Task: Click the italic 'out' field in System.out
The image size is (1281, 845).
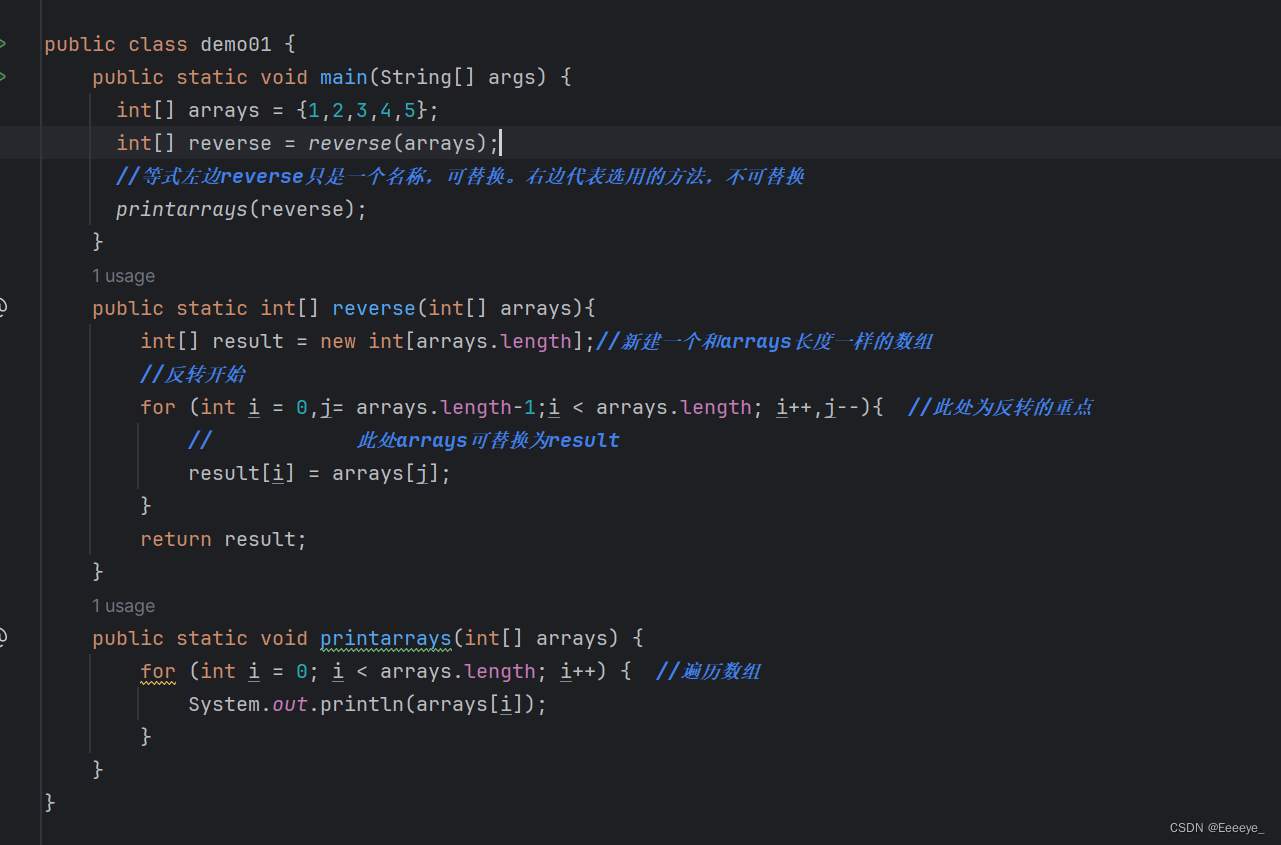Action: pyautogui.click(x=290, y=704)
